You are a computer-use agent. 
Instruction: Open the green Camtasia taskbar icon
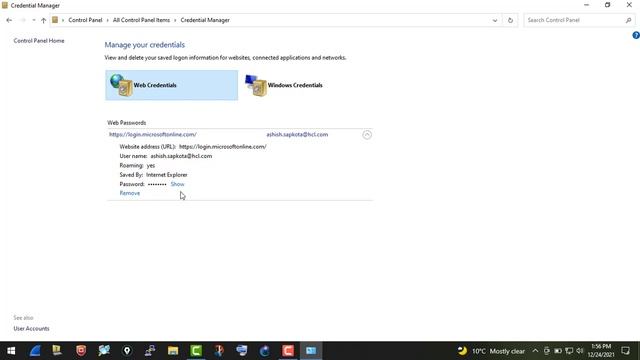click(x=196, y=351)
